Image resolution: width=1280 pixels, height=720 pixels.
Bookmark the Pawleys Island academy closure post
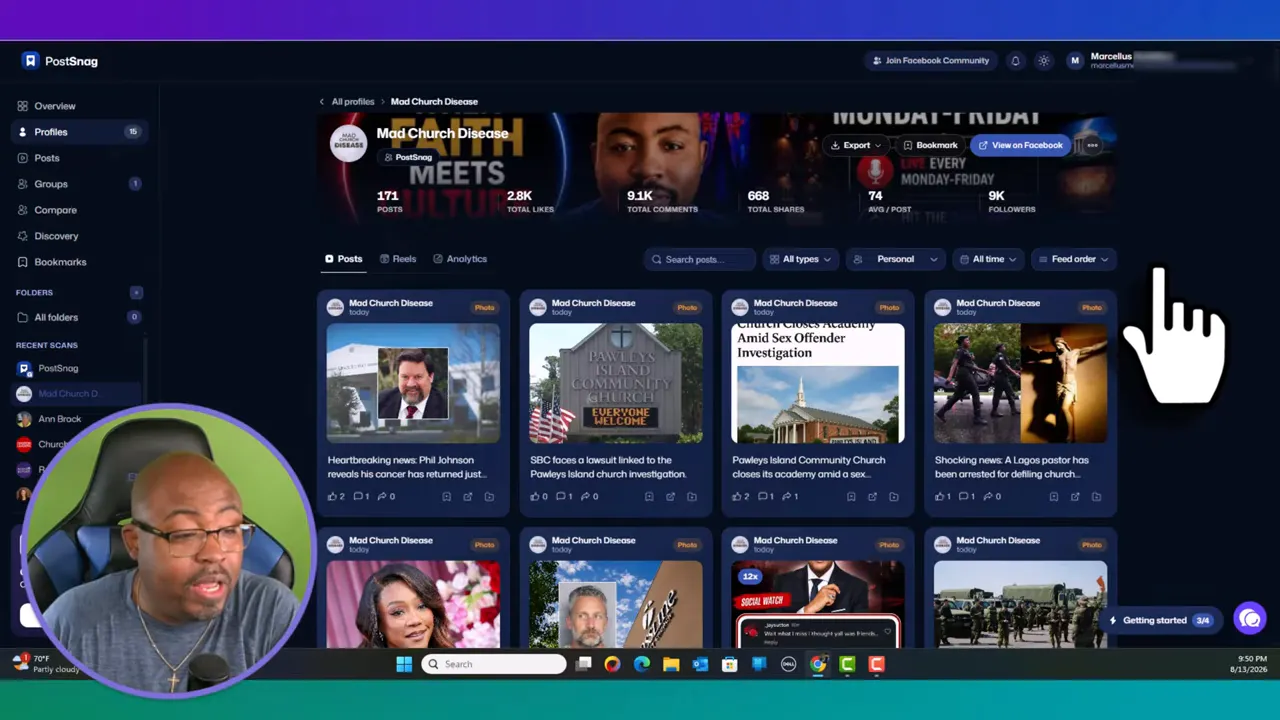click(x=851, y=497)
